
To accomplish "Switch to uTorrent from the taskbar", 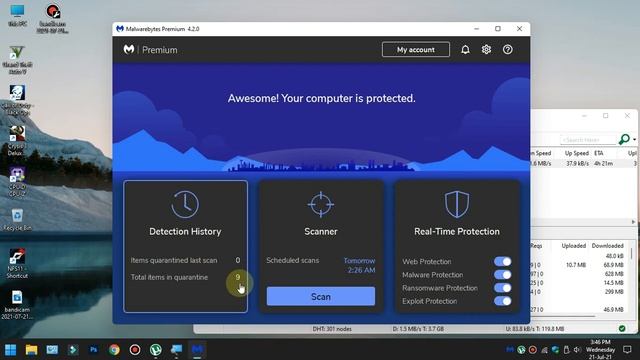I will (x=156, y=350).
